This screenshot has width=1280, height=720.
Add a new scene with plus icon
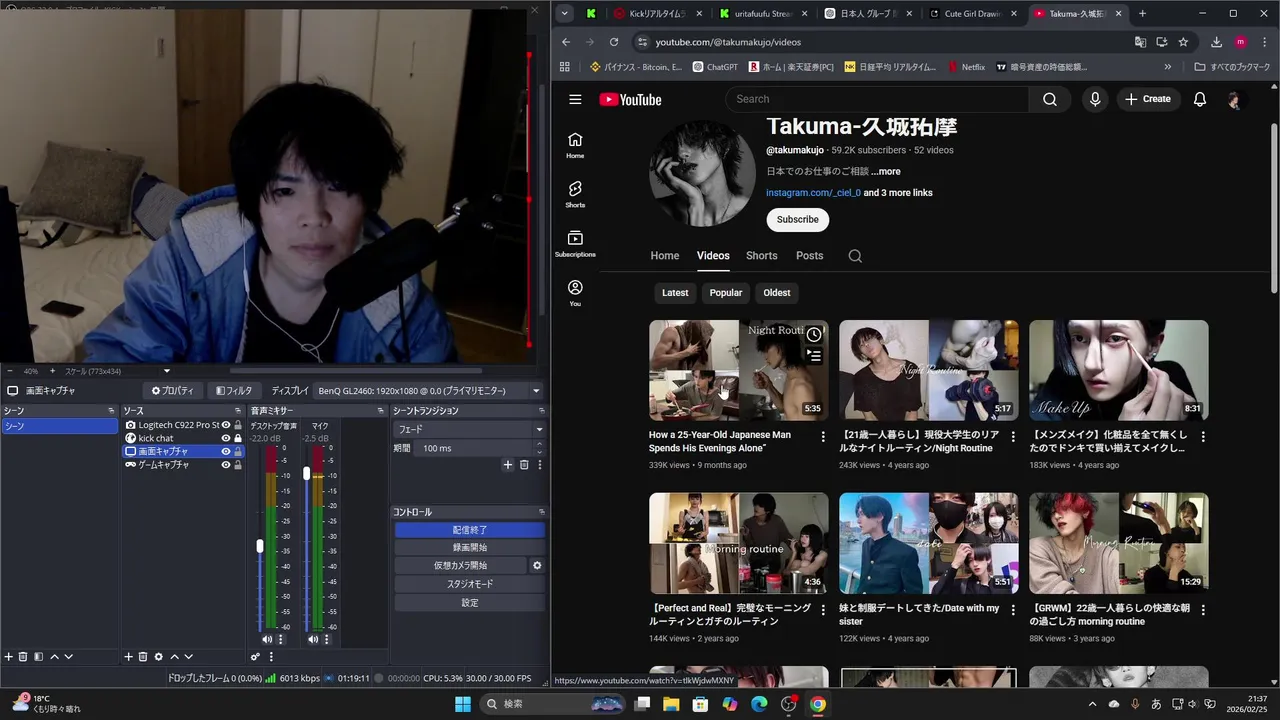9,657
